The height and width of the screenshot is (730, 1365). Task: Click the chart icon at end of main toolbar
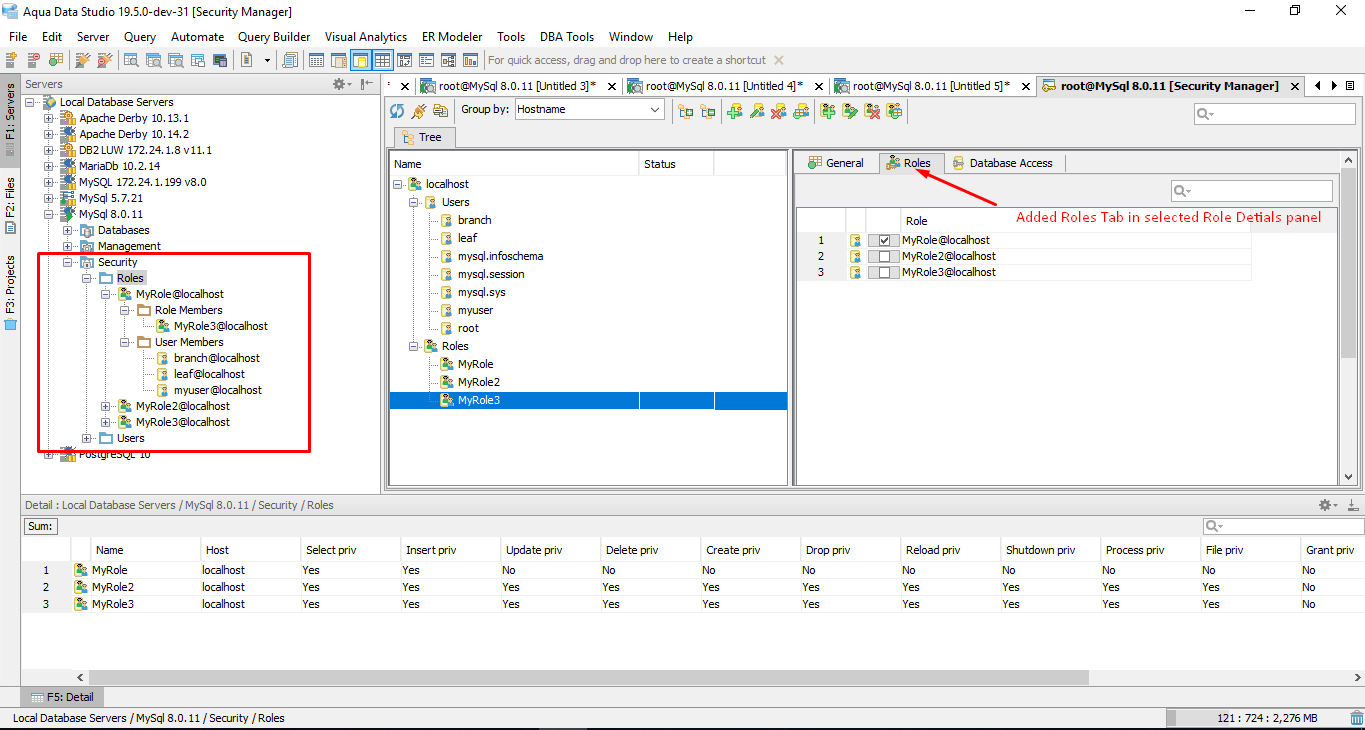(x=471, y=60)
